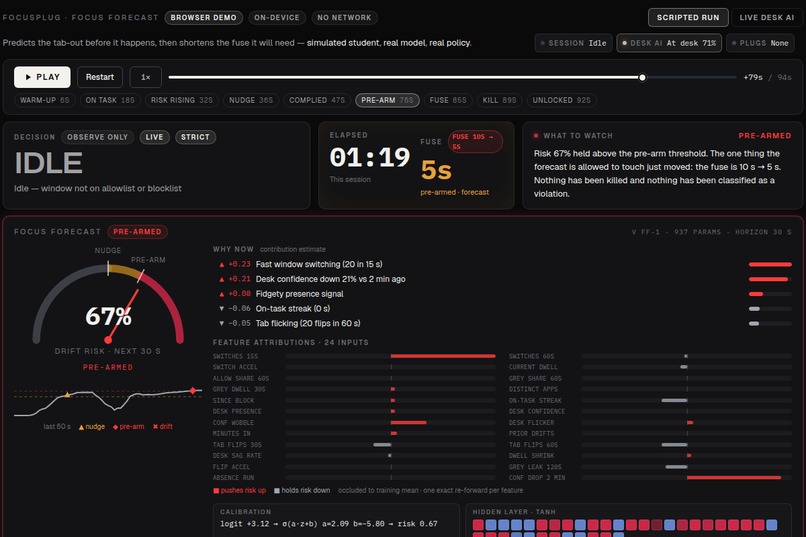Open the PLUGS None status chip
This screenshot has width=806, height=537.
760,43
